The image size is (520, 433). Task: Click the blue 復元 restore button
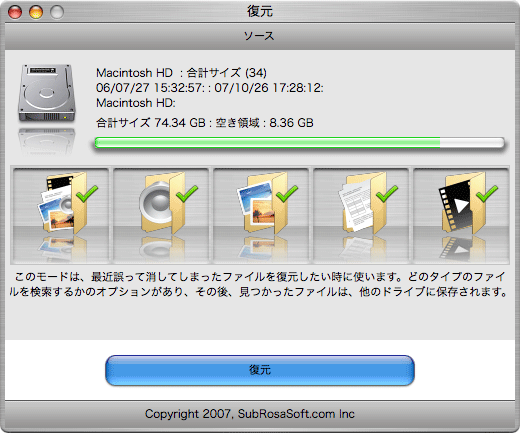260,370
